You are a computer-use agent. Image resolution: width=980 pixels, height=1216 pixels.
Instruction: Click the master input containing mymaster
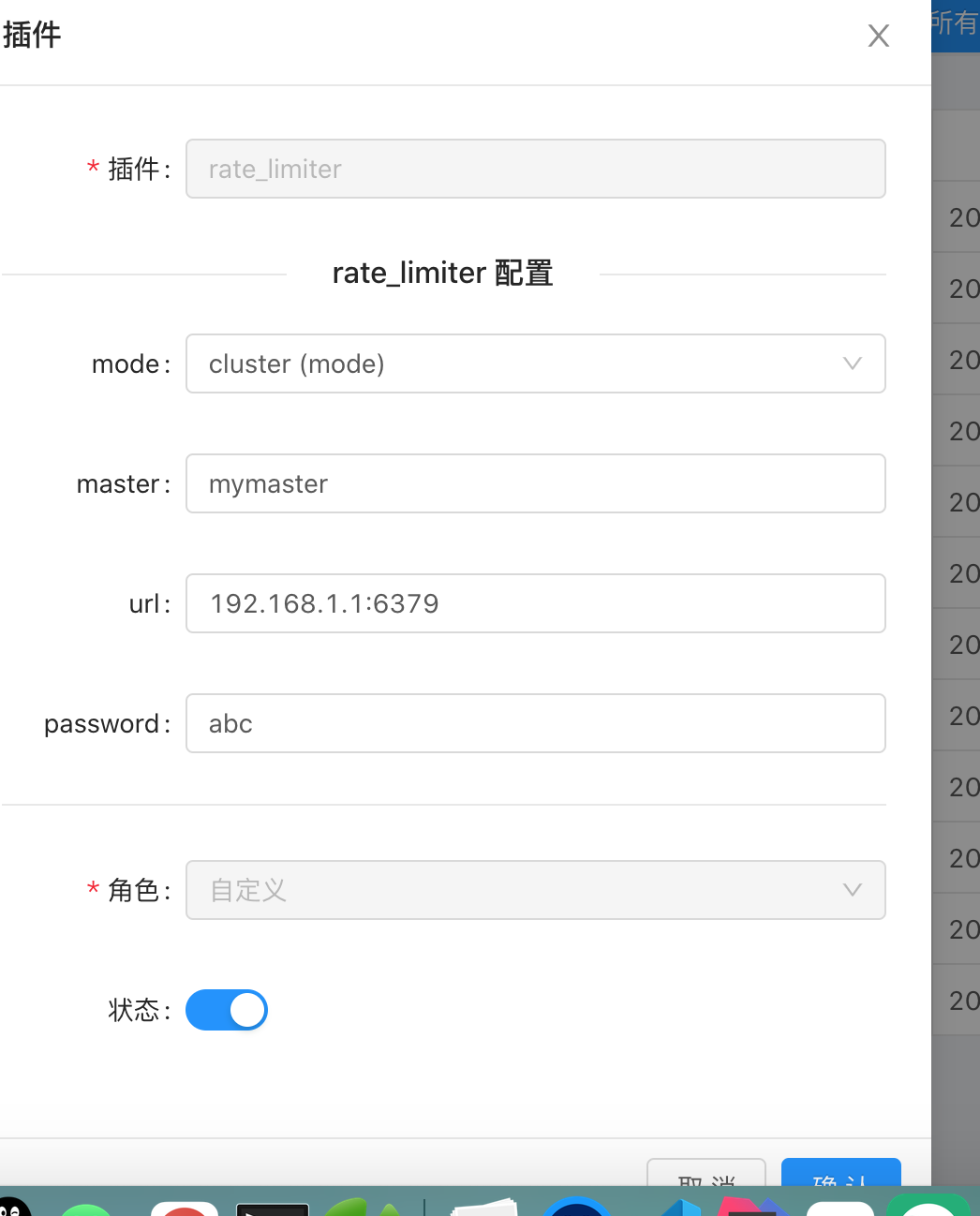tap(535, 483)
